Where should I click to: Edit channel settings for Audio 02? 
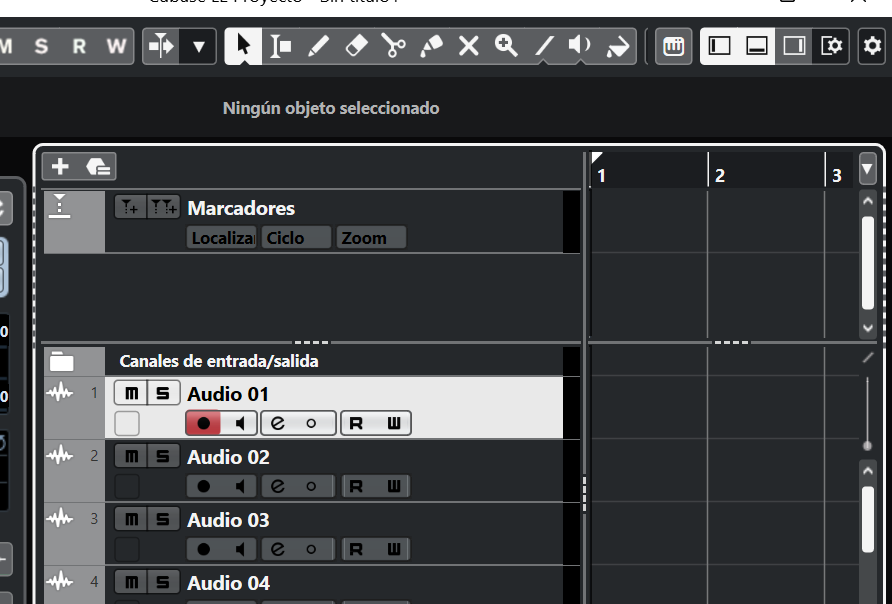pos(278,487)
